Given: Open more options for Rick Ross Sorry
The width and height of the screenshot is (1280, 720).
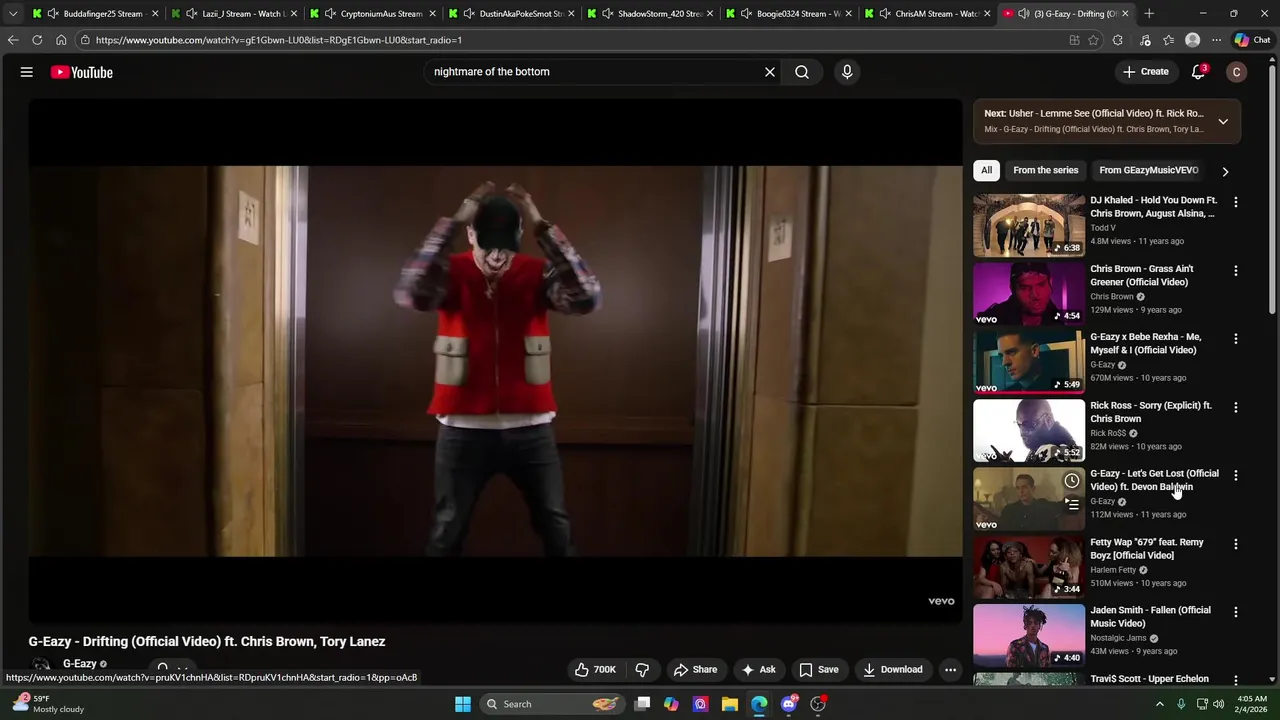Looking at the screenshot, I should (x=1236, y=407).
